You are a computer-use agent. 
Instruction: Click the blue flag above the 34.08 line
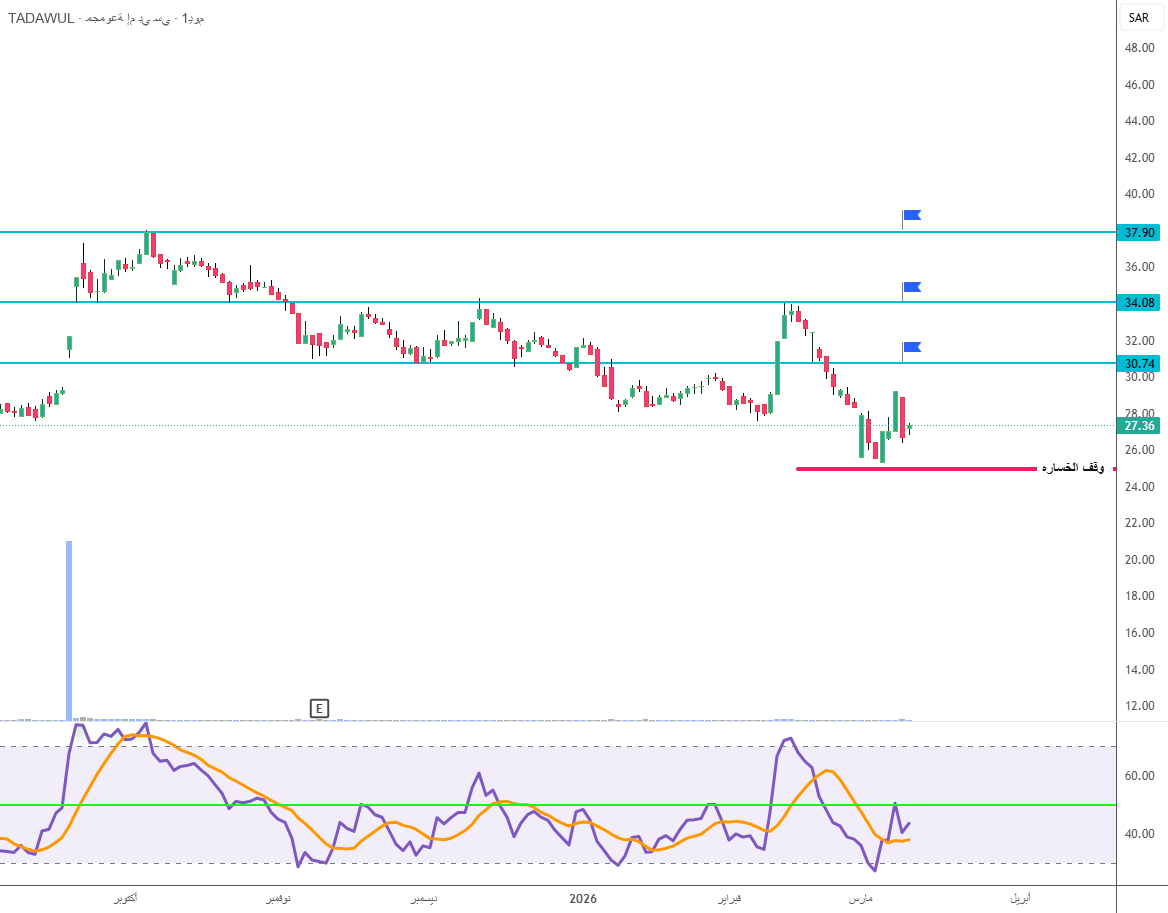[x=911, y=287]
